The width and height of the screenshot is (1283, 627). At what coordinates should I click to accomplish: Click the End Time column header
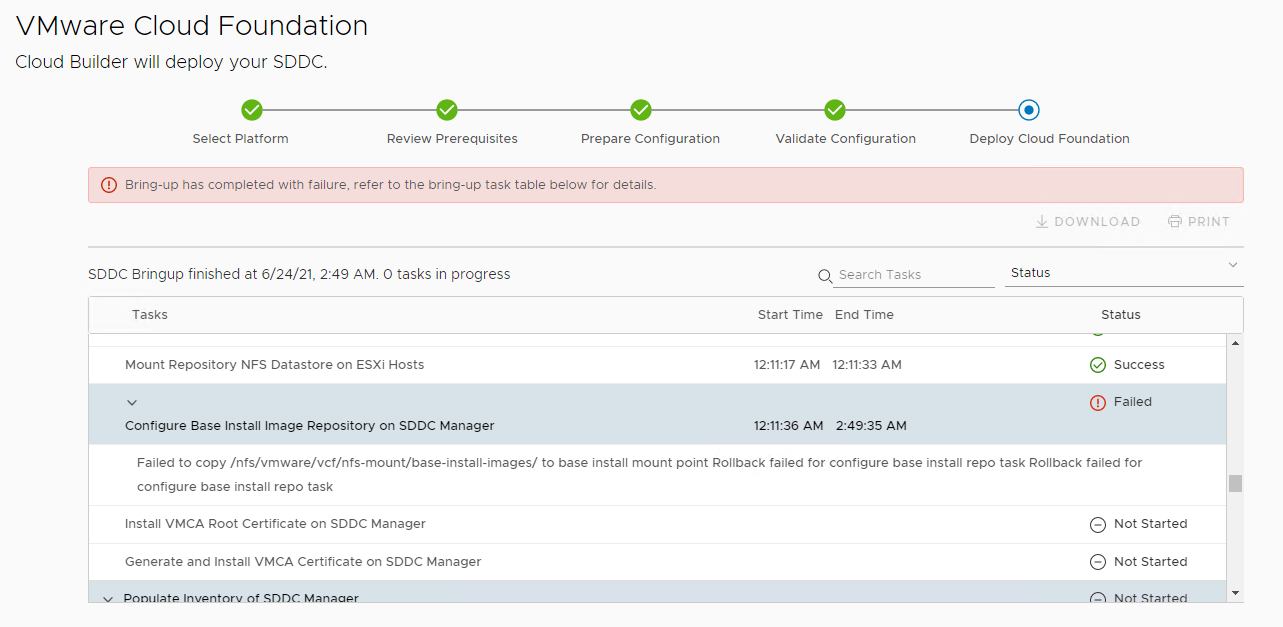pos(864,315)
